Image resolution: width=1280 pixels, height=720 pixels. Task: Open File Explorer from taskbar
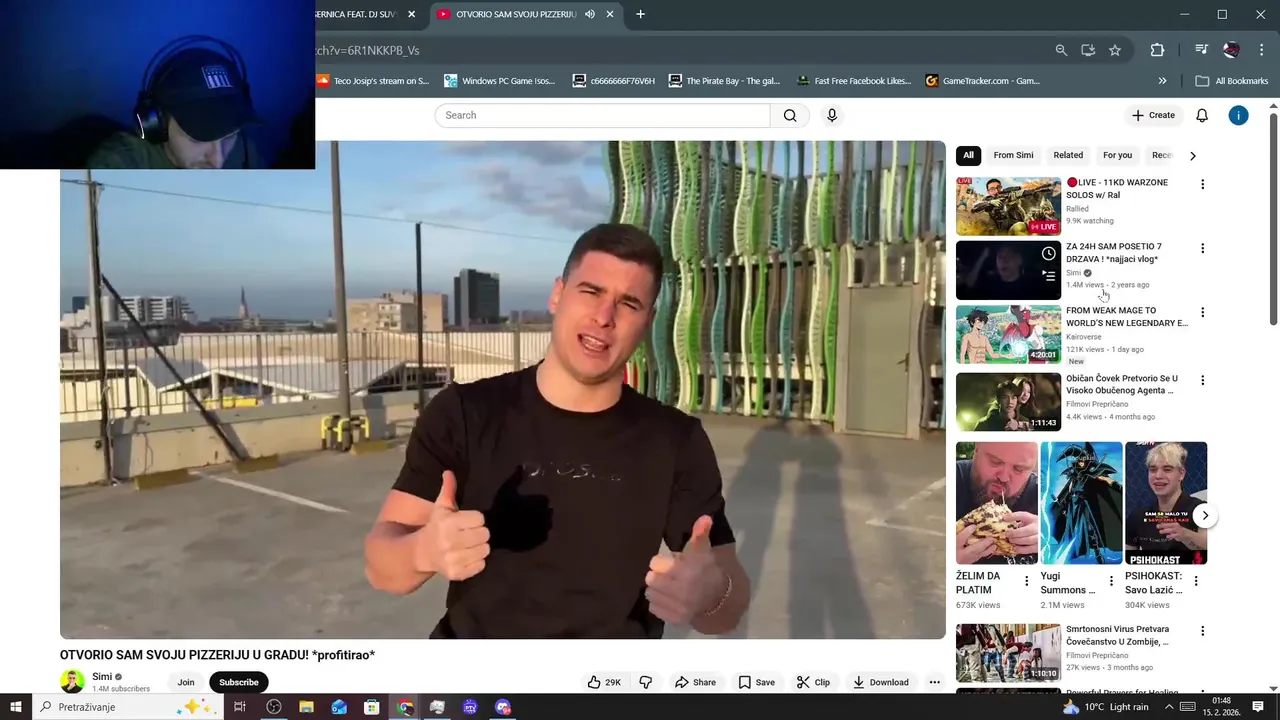click(x=306, y=707)
